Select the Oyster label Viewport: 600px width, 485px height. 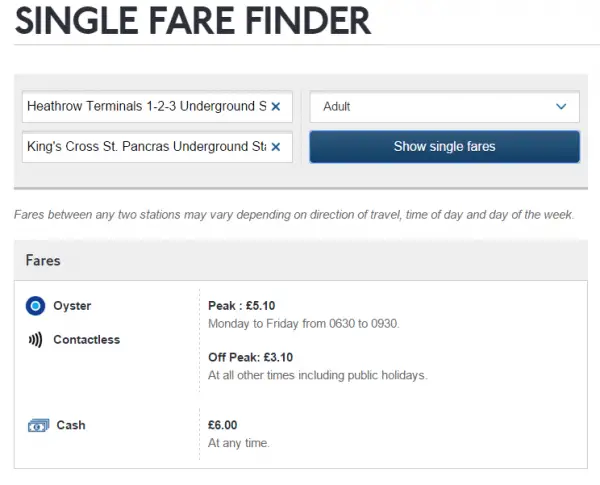72,306
